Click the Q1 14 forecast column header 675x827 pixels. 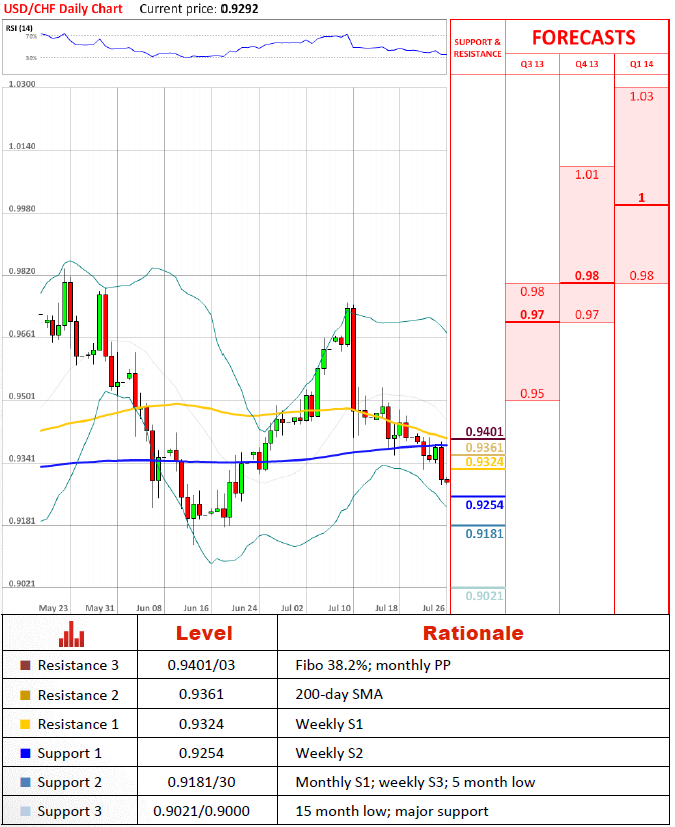641,64
